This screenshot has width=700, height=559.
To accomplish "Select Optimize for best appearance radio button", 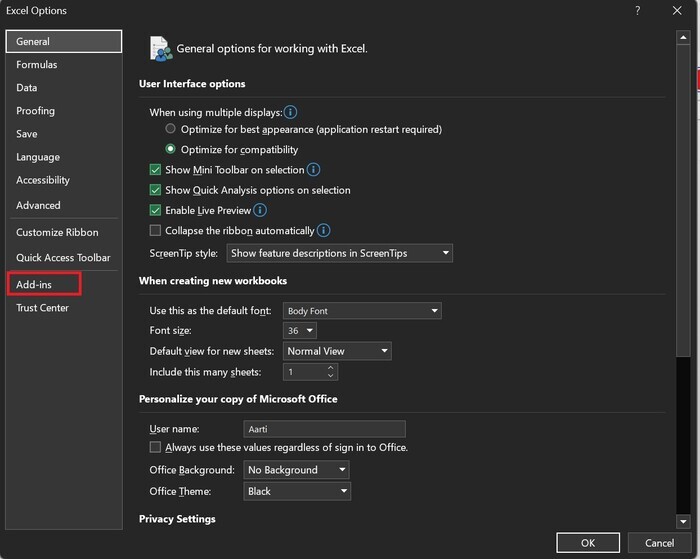I will [171, 129].
